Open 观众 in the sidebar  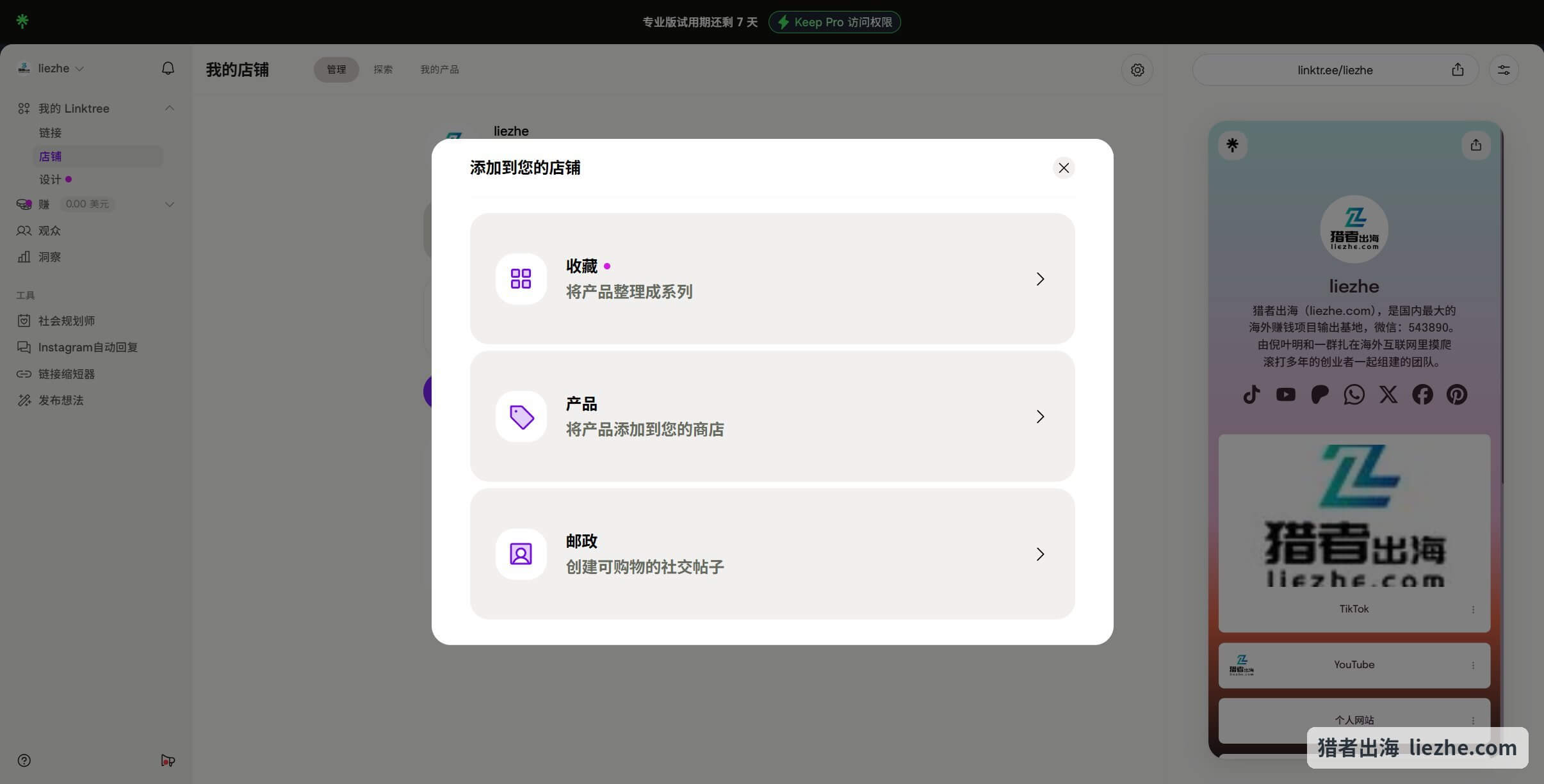tap(49, 231)
